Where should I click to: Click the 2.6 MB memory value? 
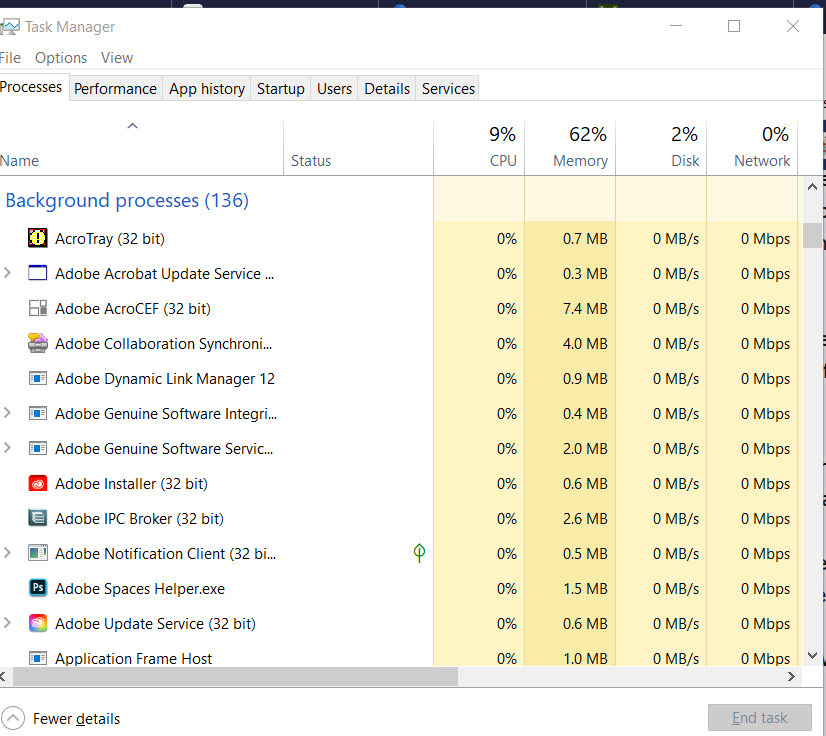point(585,519)
